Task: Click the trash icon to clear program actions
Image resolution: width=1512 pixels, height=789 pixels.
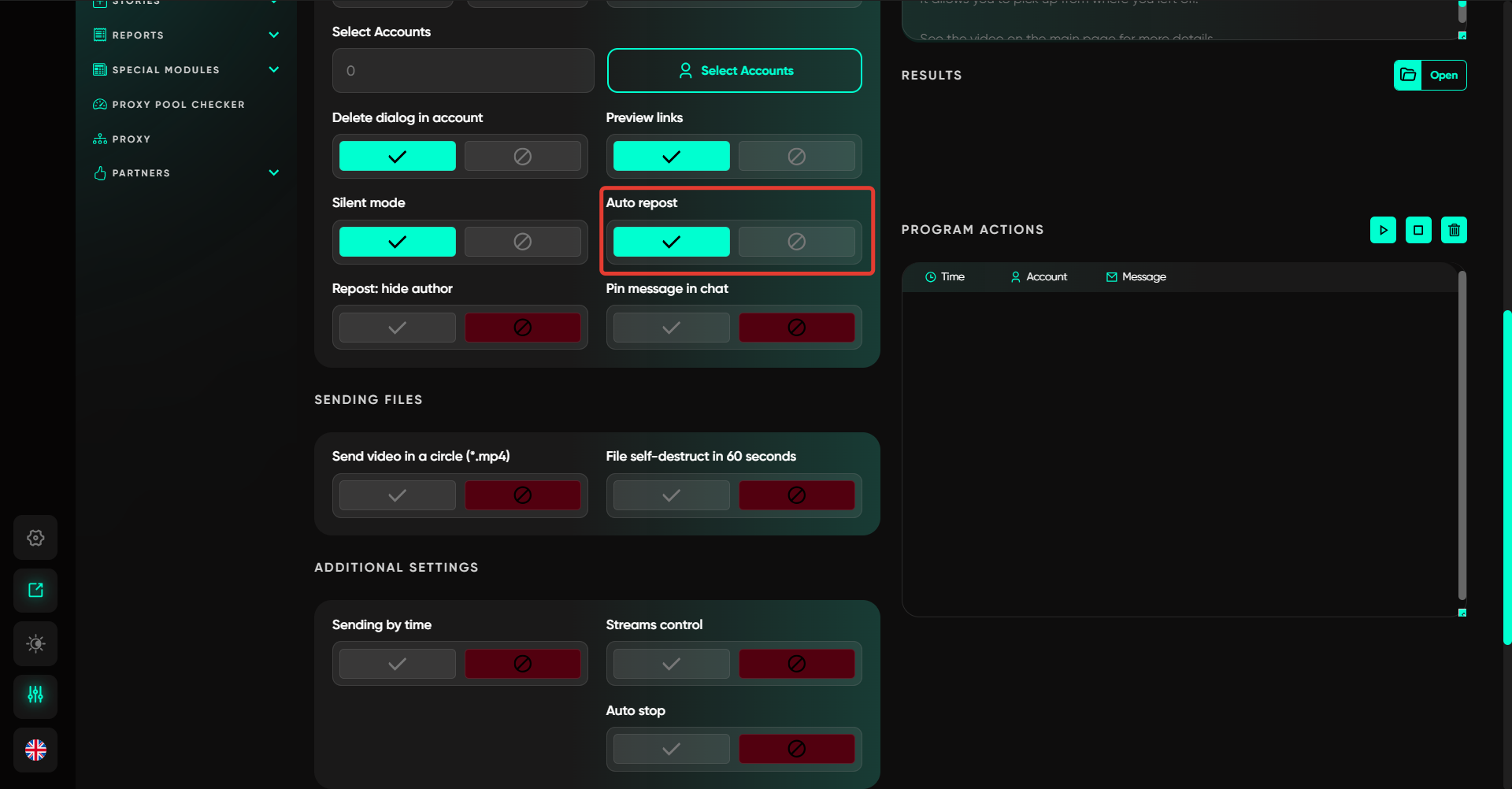Action: (1454, 230)
